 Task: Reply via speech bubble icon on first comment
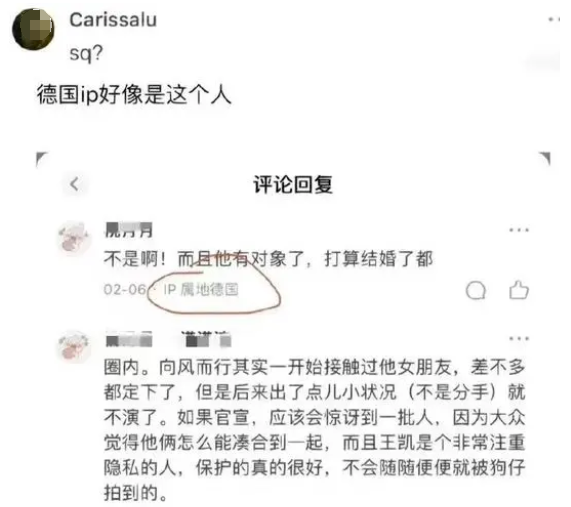pyautogui.click(x=476, y=290)
